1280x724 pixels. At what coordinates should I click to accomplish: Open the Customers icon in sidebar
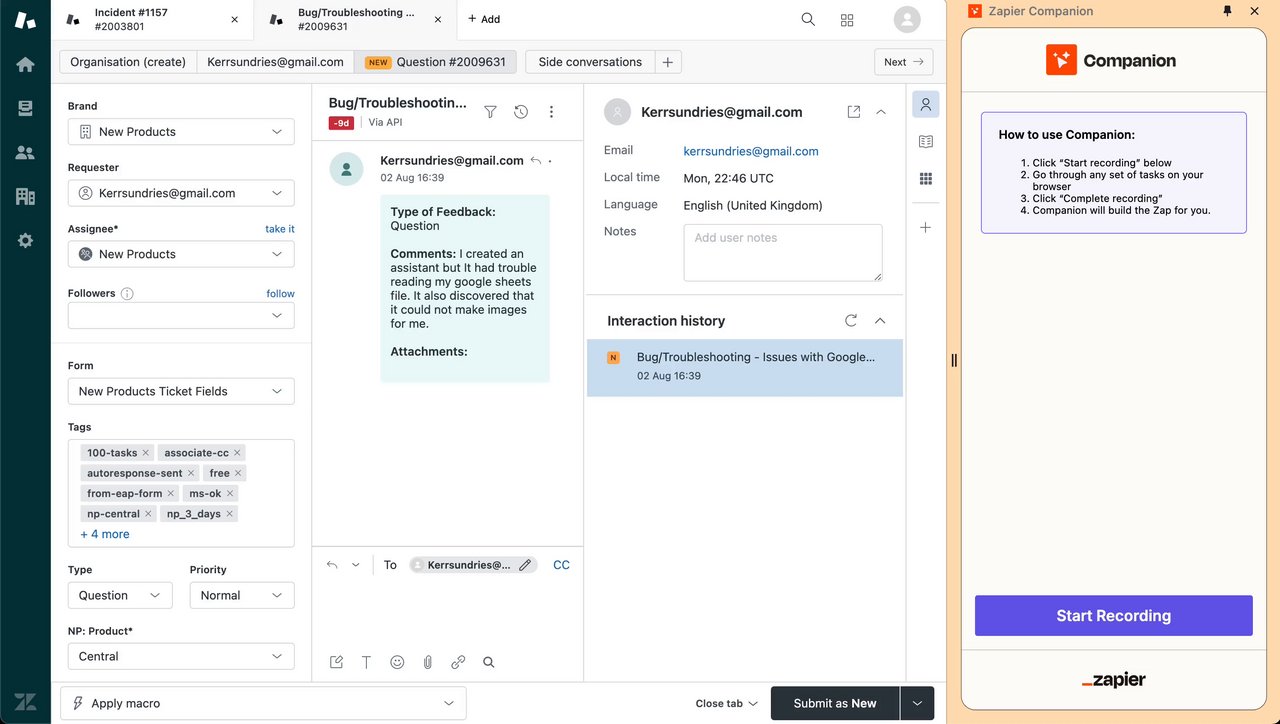[25, 152]
